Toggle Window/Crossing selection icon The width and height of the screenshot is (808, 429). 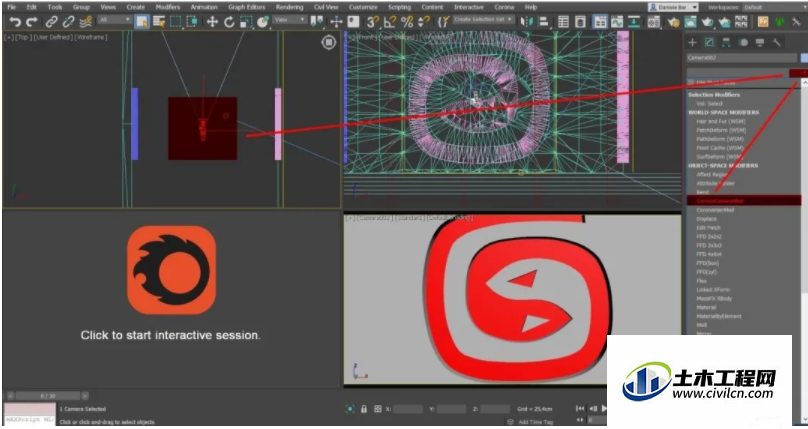point(193,22)
